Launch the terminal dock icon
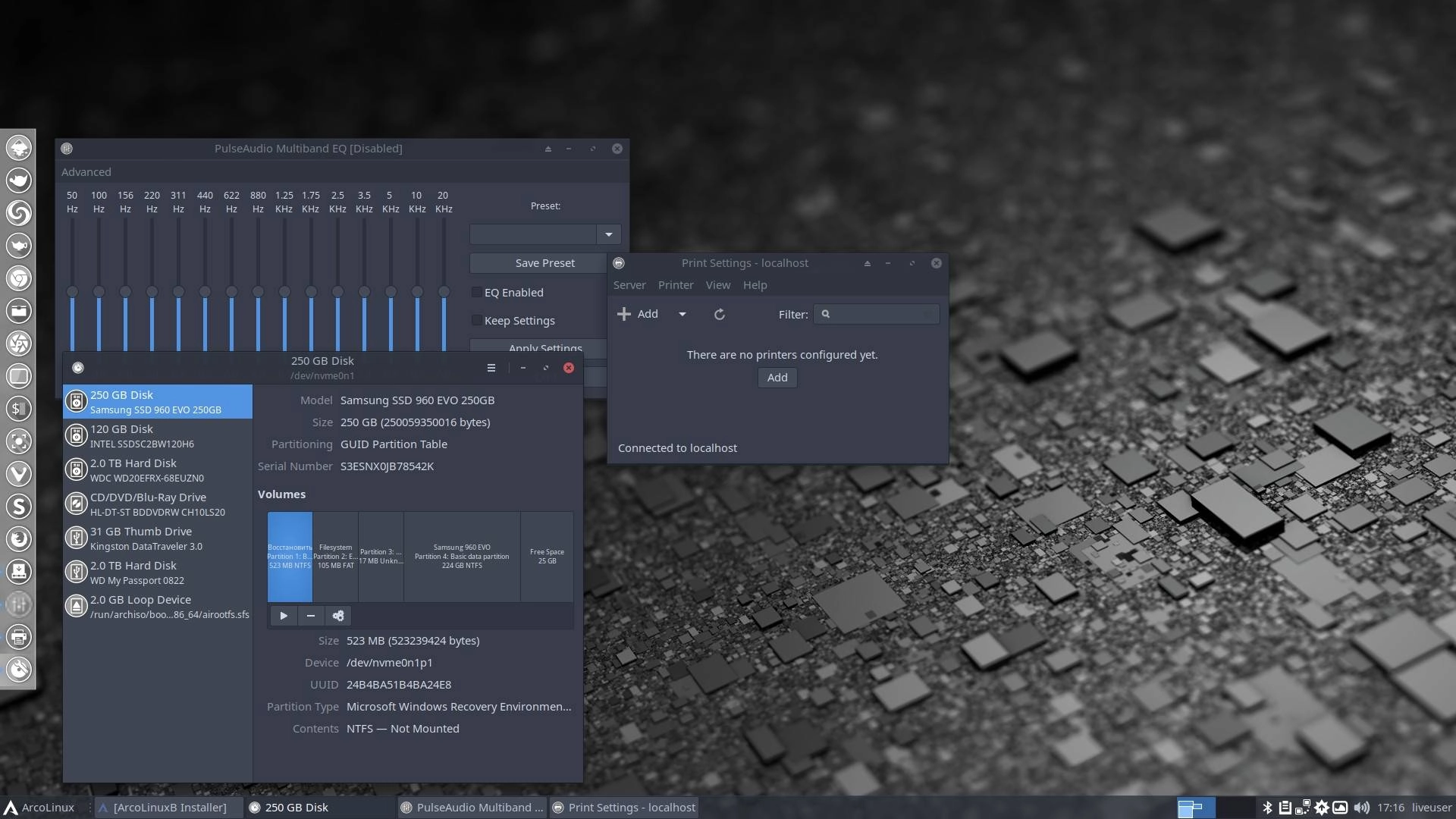1456x819 pixels. tap(19, 409)
